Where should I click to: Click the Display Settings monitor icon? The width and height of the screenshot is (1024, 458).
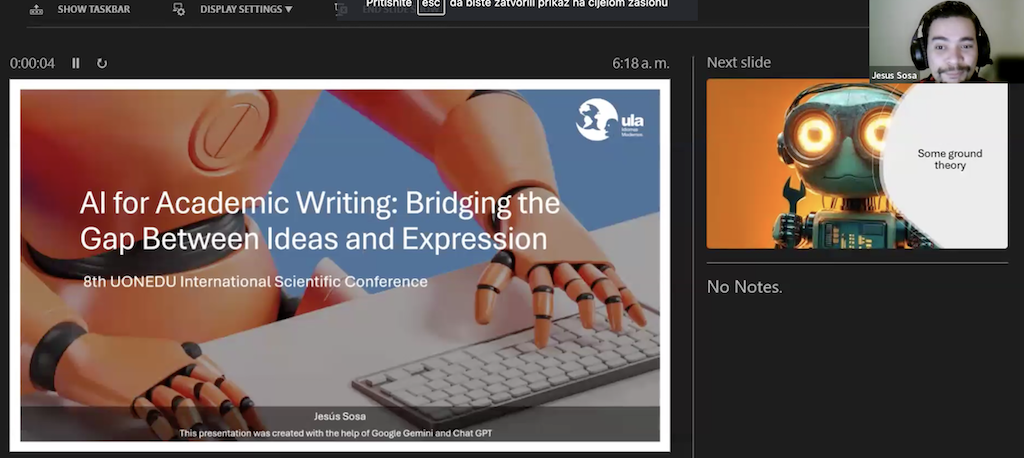pos(178,9)
